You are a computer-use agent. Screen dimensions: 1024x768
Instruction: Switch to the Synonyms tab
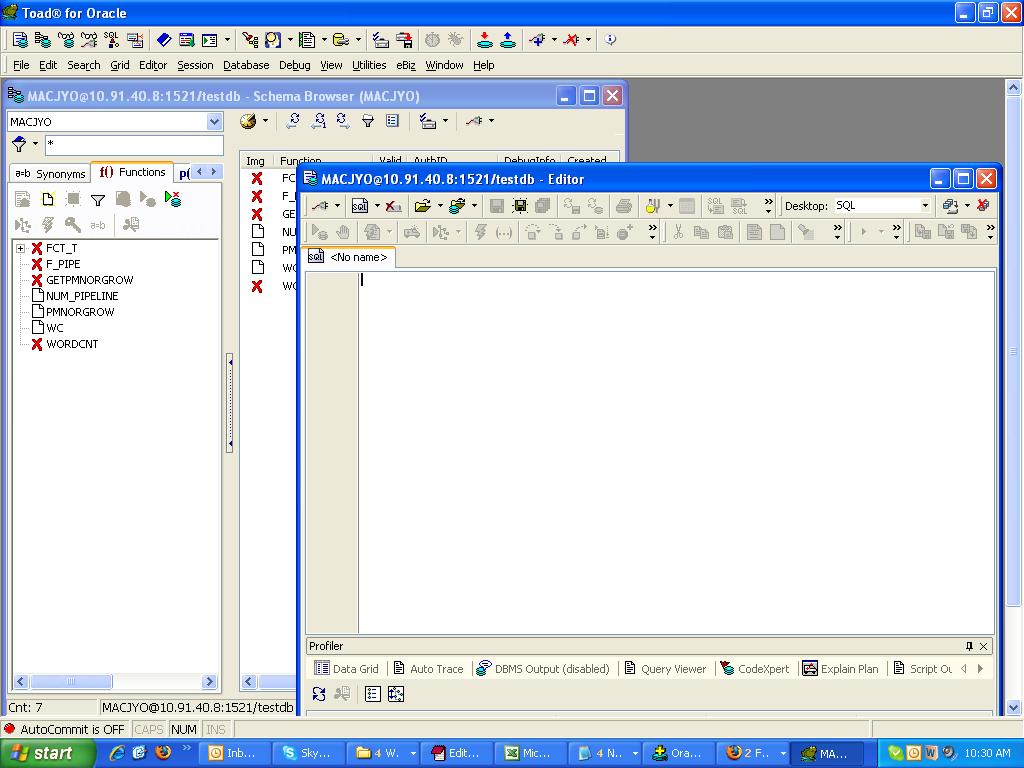50,173
